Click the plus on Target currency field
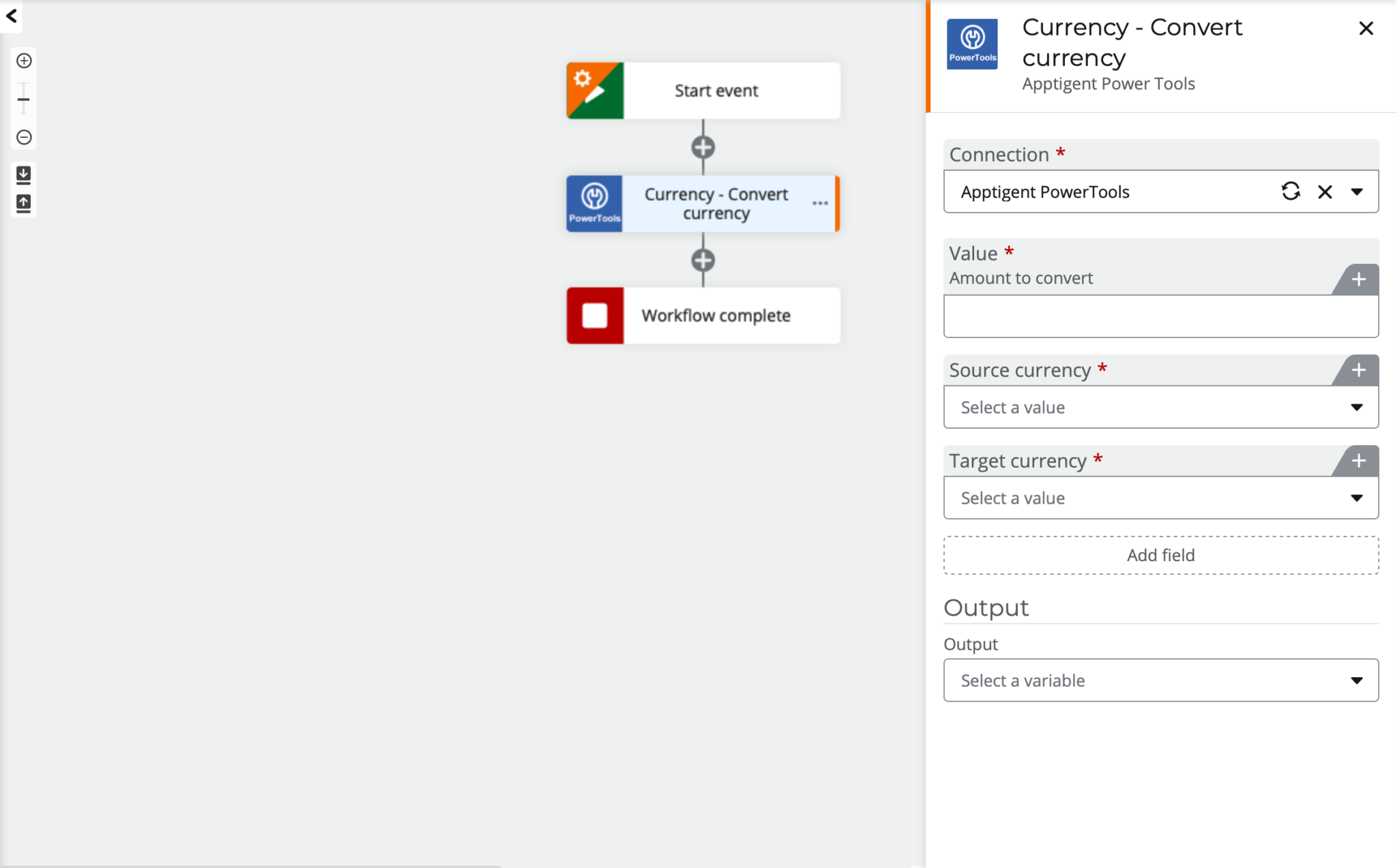1397x868 pixels. (x=1358, y=461)
